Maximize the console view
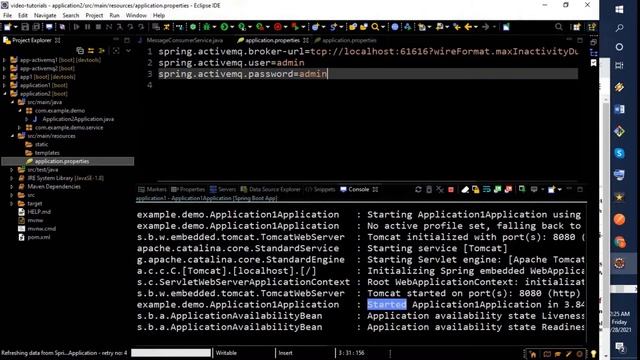This screenshot has width=640, height=360. [x=580, y=189]
